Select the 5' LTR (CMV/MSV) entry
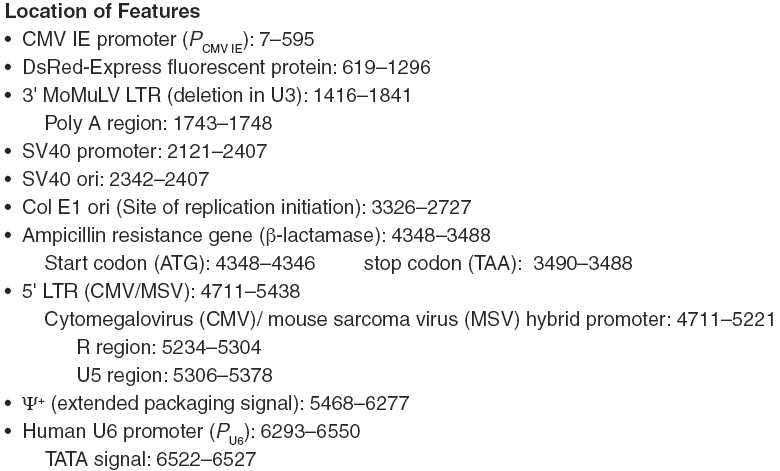 [x=161, y=291]
